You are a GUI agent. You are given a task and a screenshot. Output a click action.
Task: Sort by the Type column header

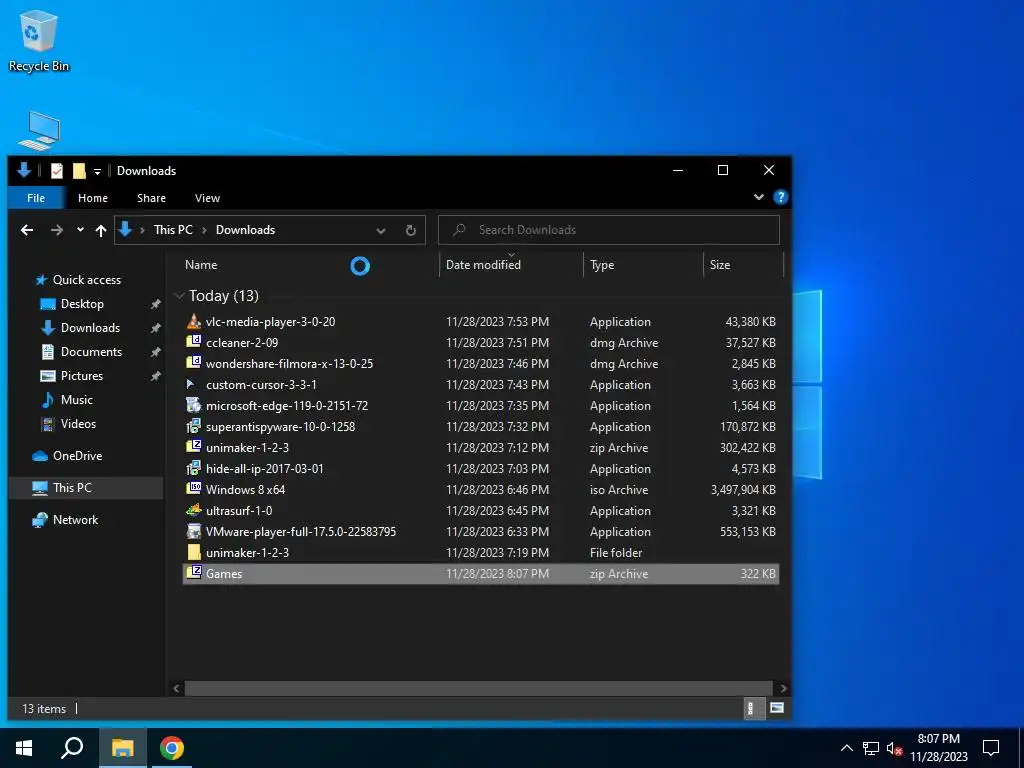point(601,264)
